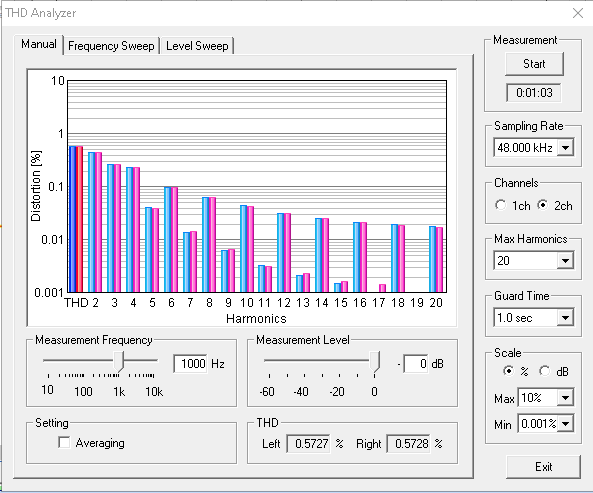Click the THD Right value 0.5728
This screenshot has height=493, width=593.
point(408,443)
